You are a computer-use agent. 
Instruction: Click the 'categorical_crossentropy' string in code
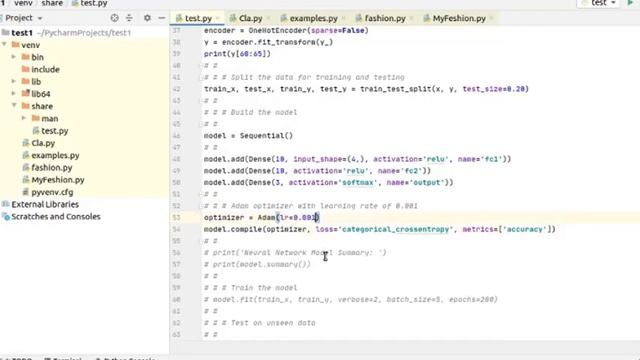pos(395,229)
